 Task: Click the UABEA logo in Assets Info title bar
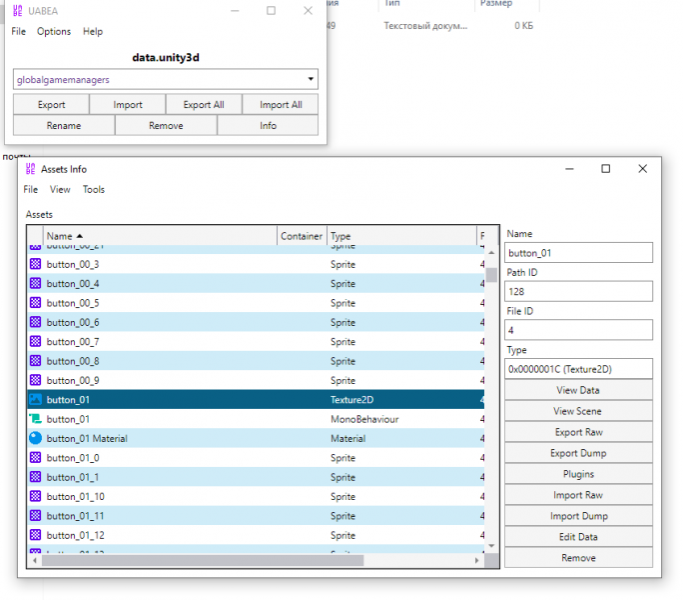point(30,169)
